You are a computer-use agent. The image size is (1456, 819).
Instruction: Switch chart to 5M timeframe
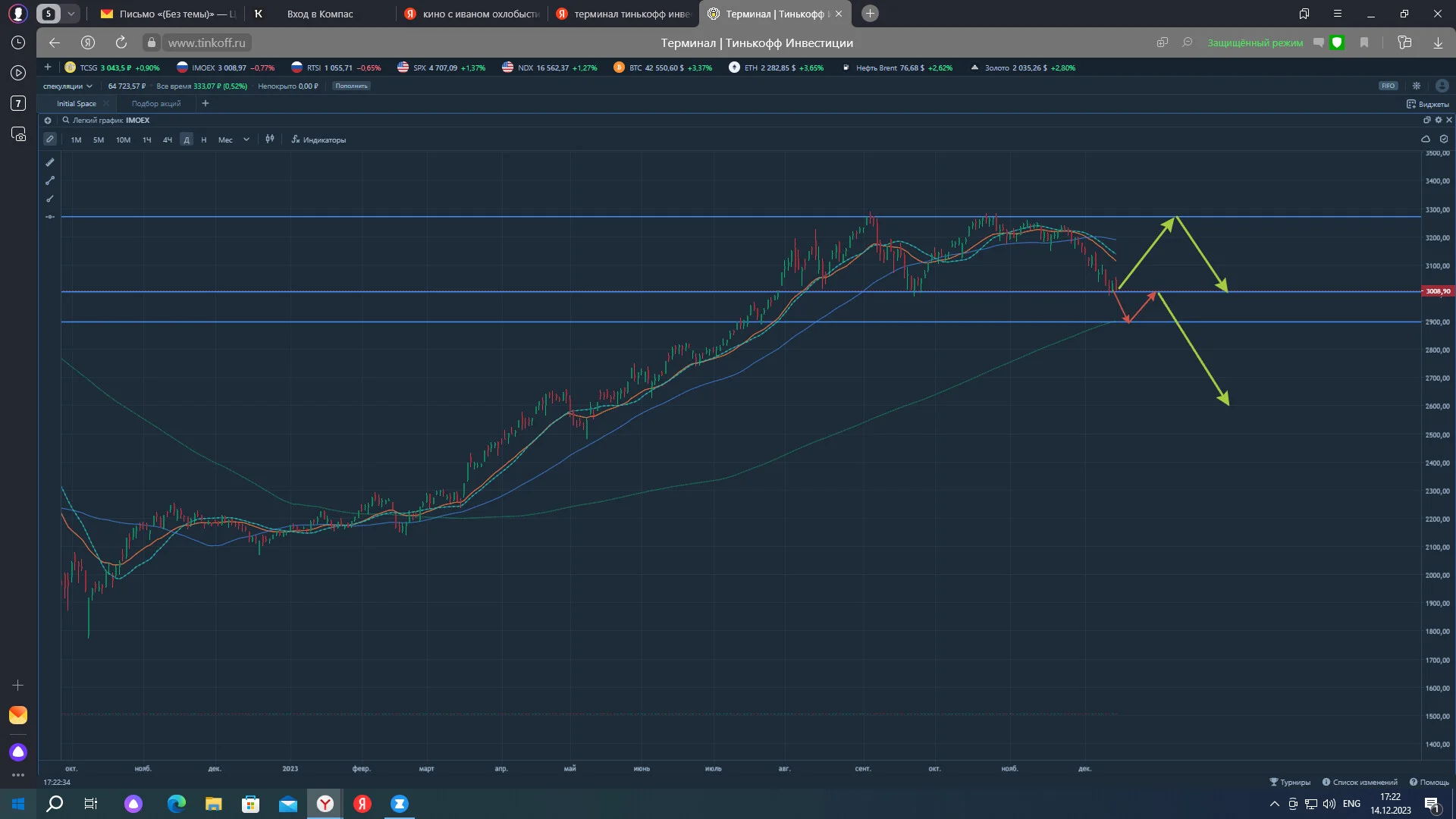pos(99,140)
